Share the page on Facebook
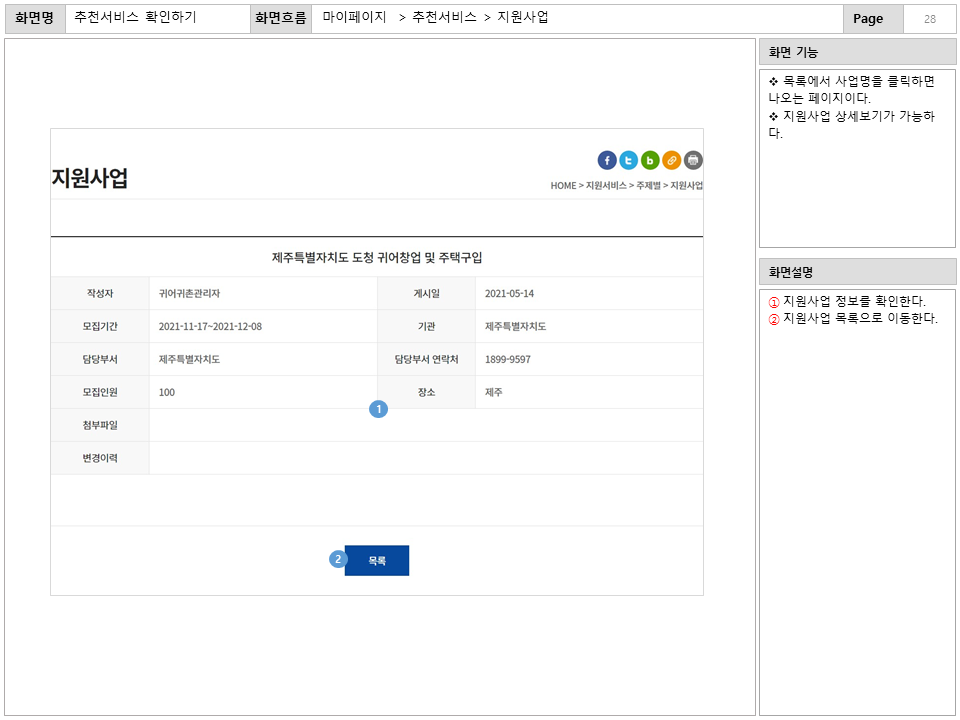Image resolution: width=960 pixels, height=720 pixels. (607, 160)
